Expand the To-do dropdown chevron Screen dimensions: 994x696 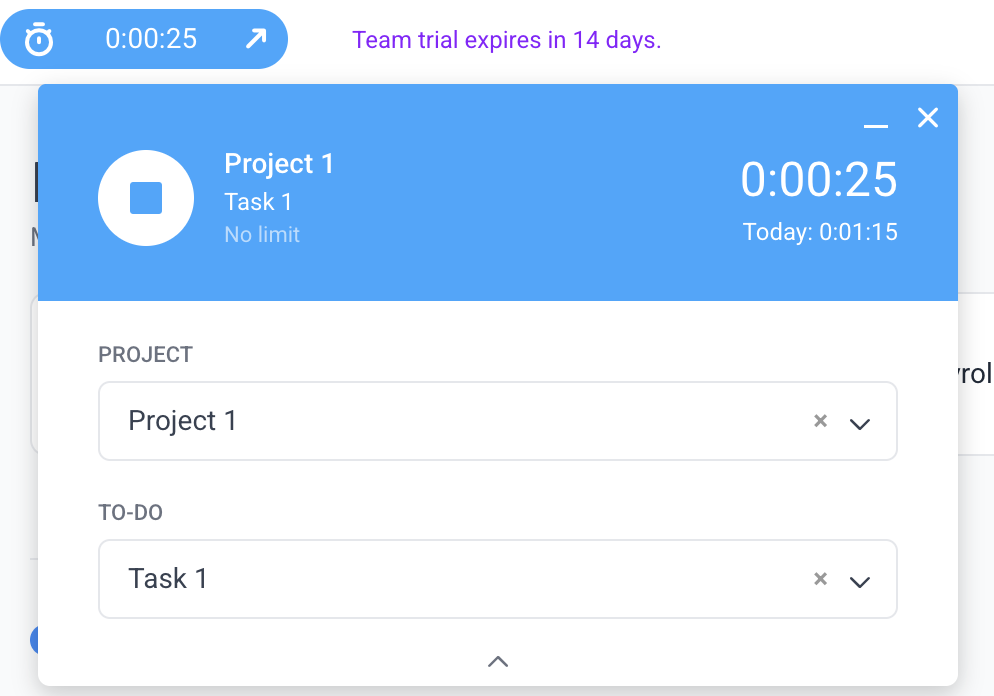(x=859, y=581)
